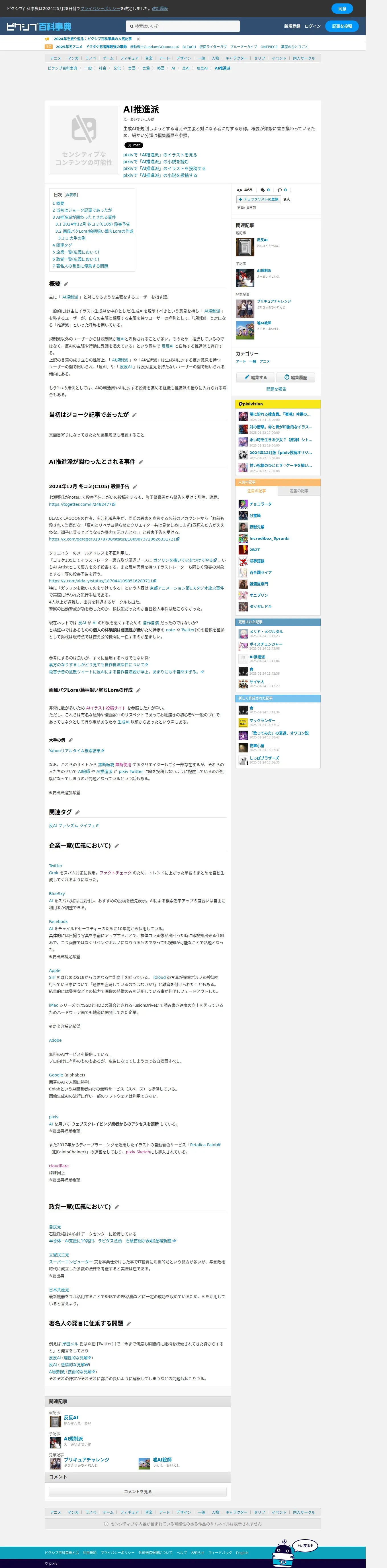Switch to 注目の記事 tab
This screenshot has height=1568, width=387.
click(256, 491)
